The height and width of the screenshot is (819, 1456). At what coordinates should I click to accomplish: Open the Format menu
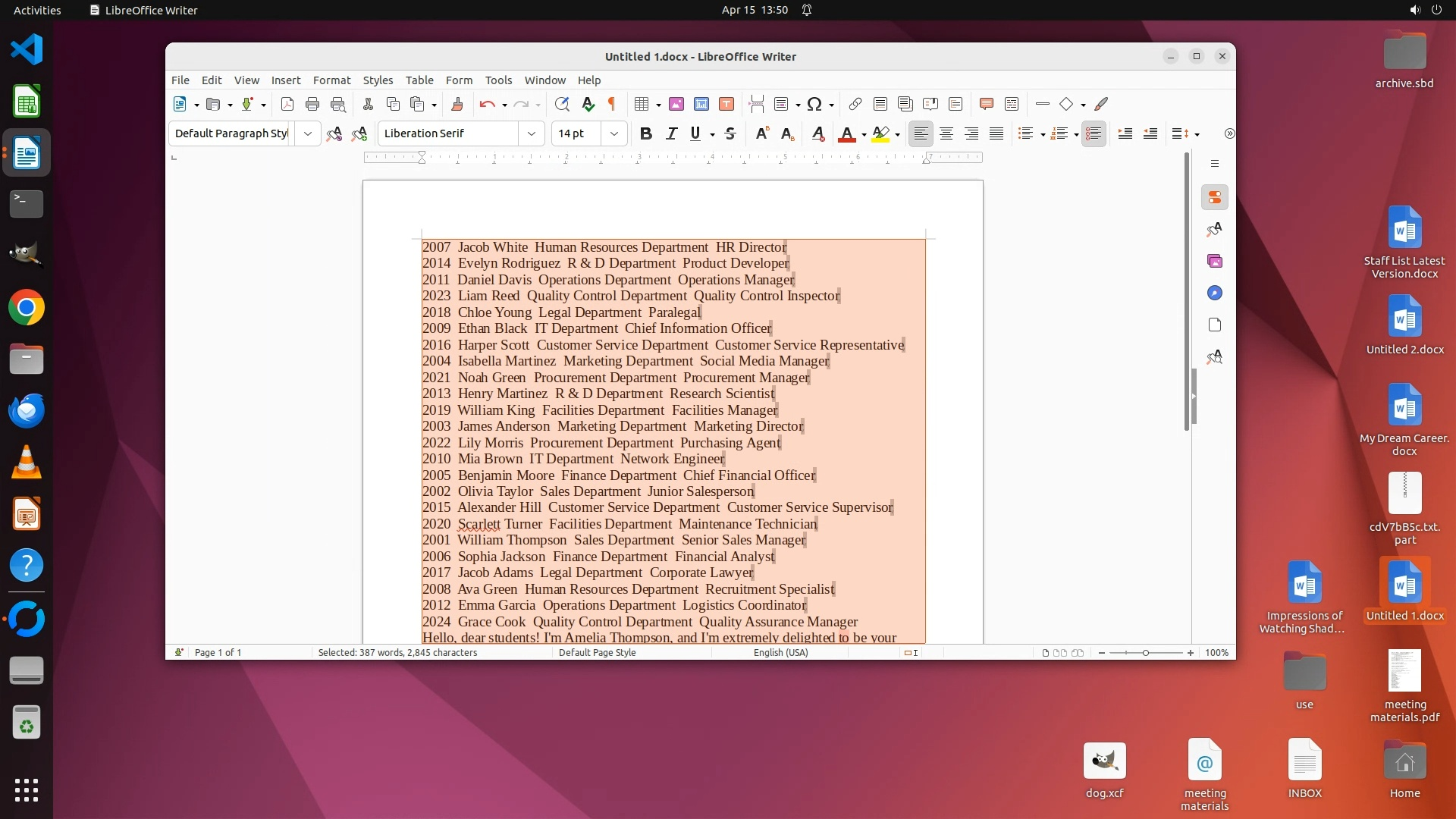tap(331, 80)
